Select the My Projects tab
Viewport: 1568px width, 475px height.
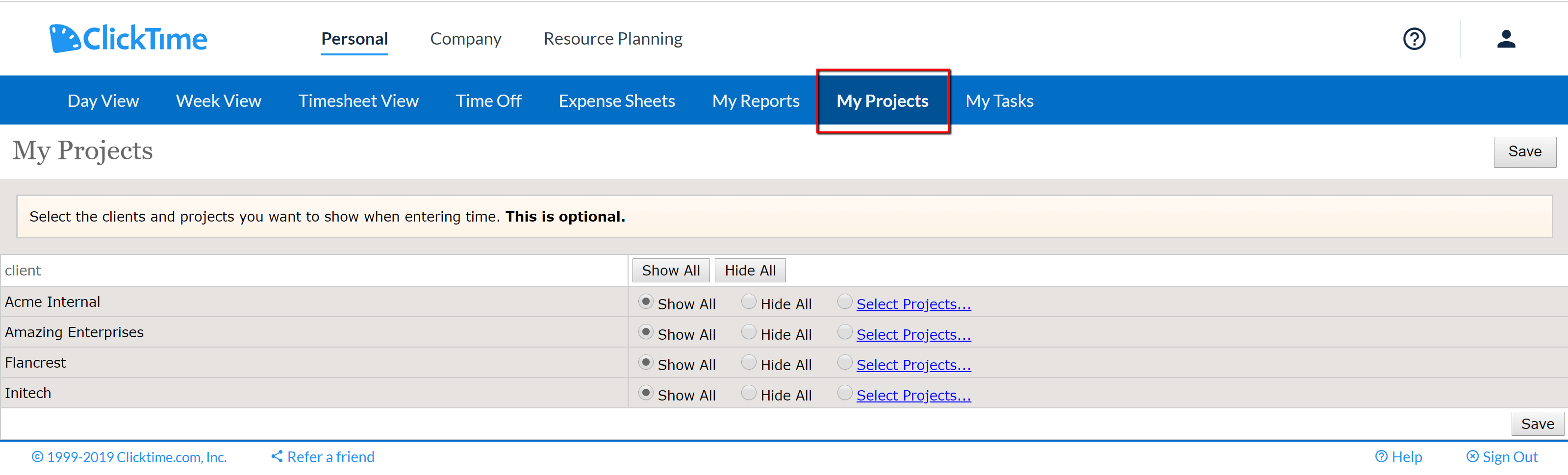(x=882, y=100)
